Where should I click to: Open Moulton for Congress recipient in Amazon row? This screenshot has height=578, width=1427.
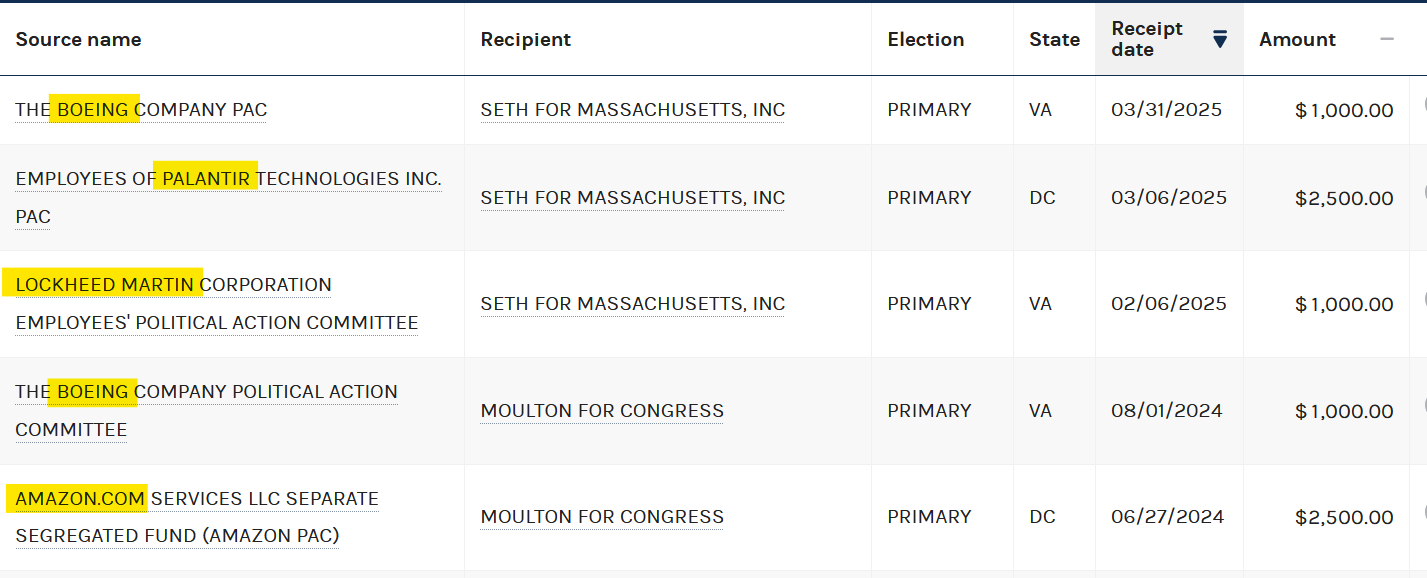602,517
